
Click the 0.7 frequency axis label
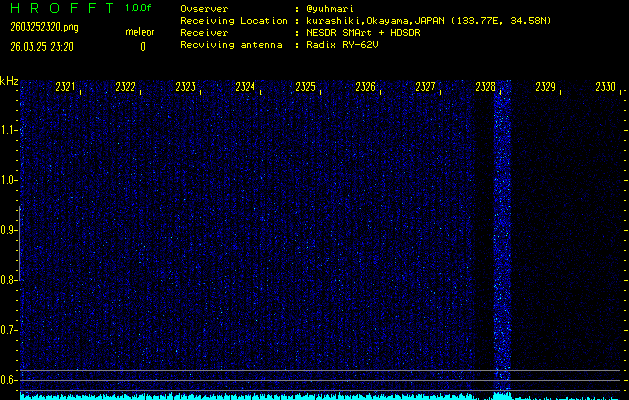[9, 329]
